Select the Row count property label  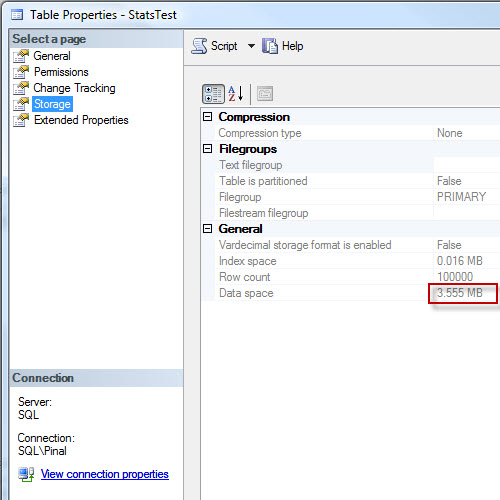tap(244, 277)
